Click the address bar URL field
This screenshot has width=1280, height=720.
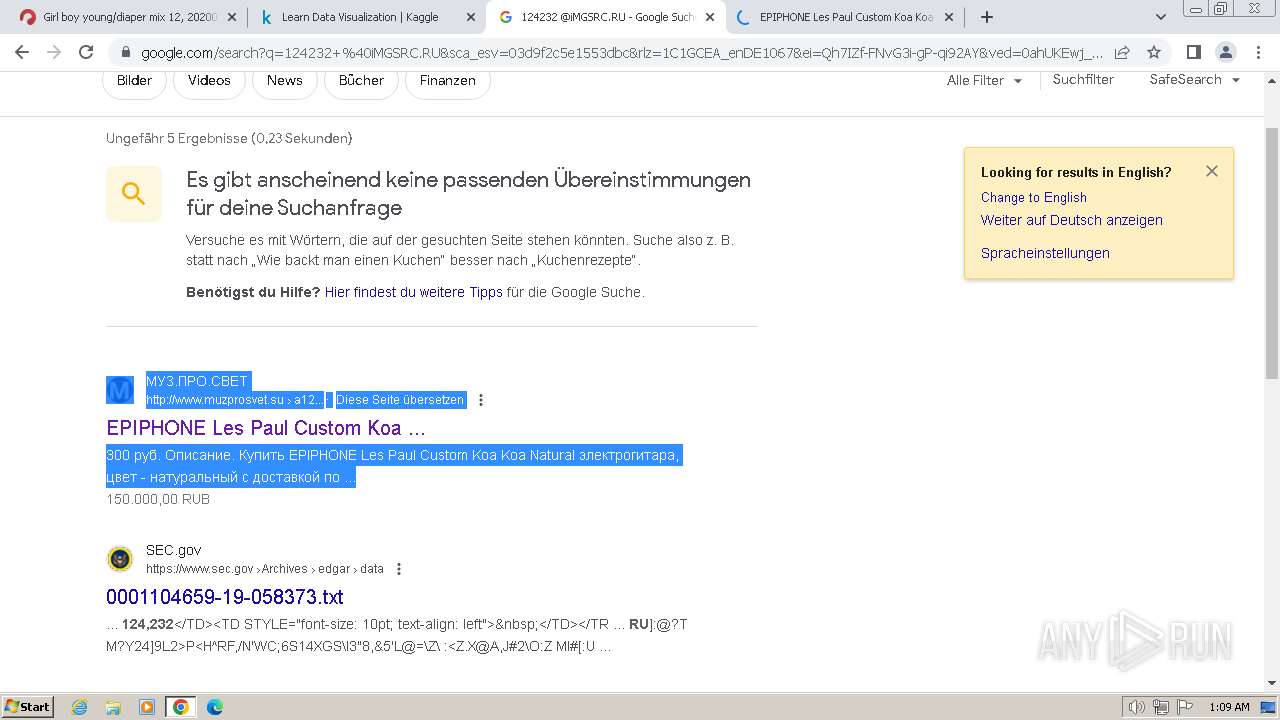621,52
